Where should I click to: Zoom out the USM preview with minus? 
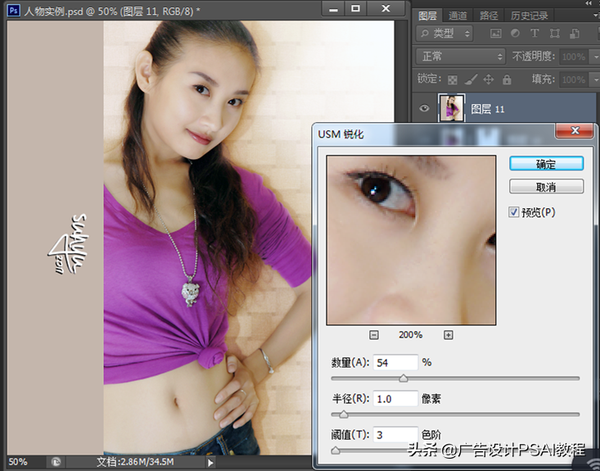373,334
